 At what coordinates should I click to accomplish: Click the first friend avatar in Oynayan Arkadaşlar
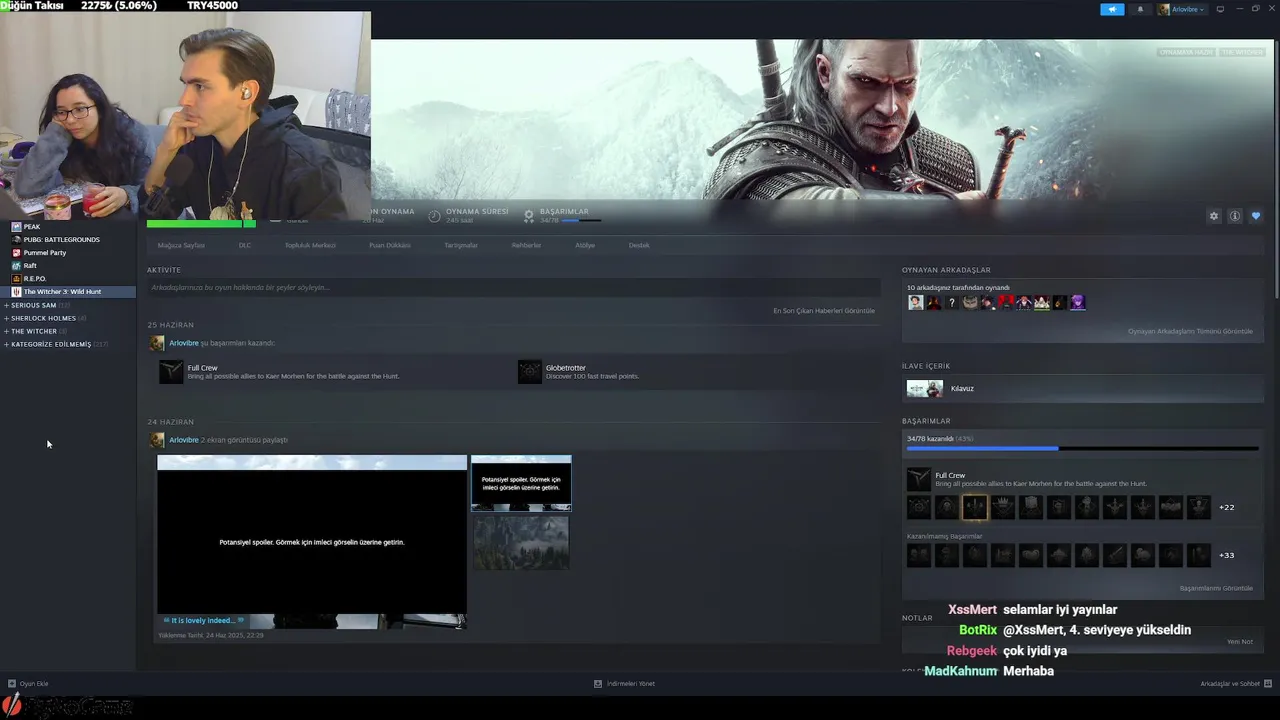[915, 303]
